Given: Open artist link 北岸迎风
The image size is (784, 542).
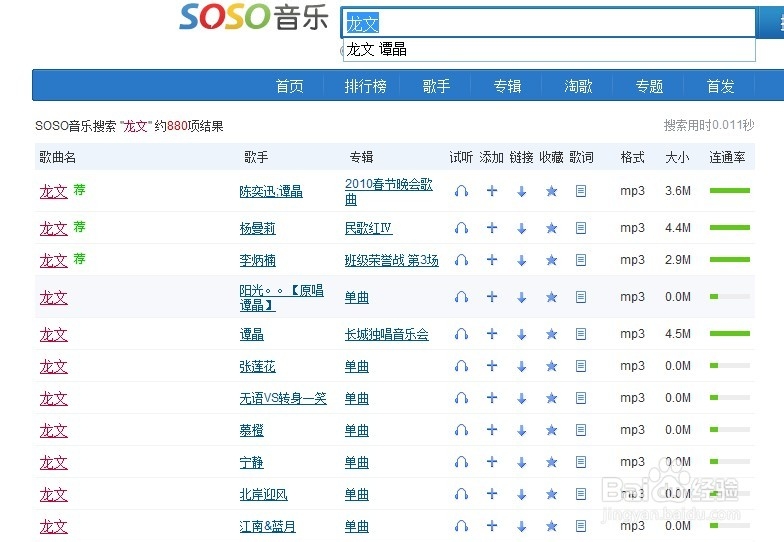Looking at the screenshot, I should pos(264,494).
